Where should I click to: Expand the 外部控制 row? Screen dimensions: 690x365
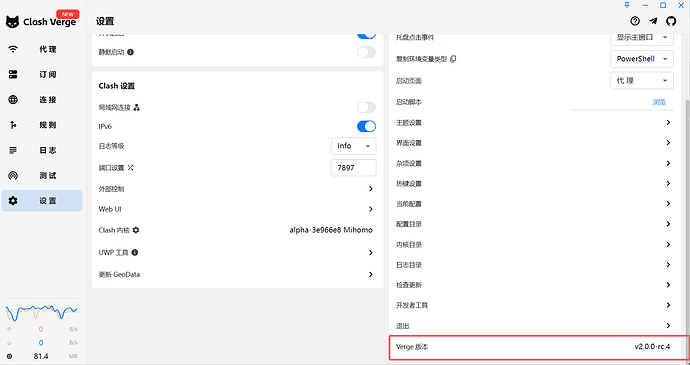(237, 189)
